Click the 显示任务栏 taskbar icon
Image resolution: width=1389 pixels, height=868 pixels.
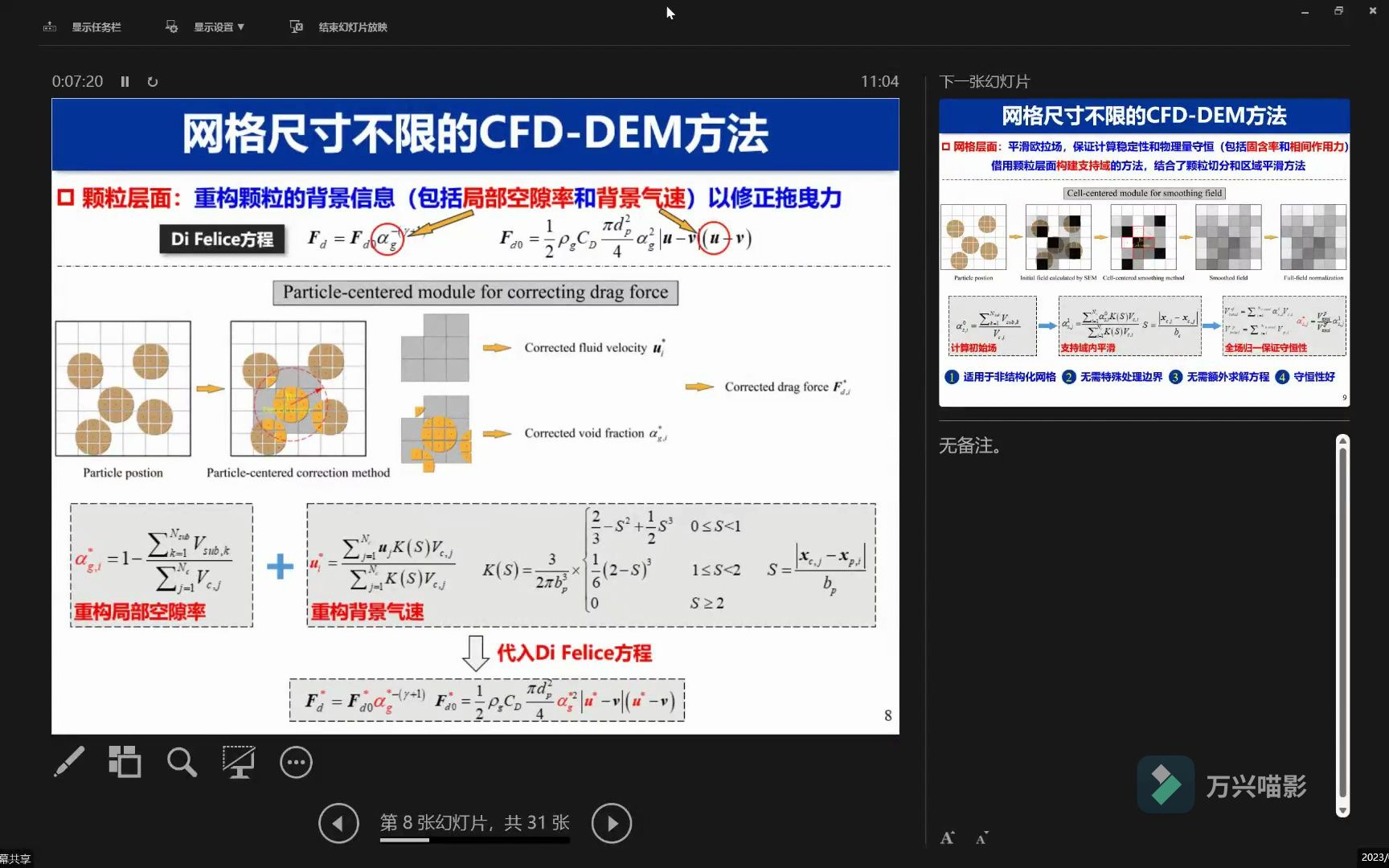tap(50, 26)
